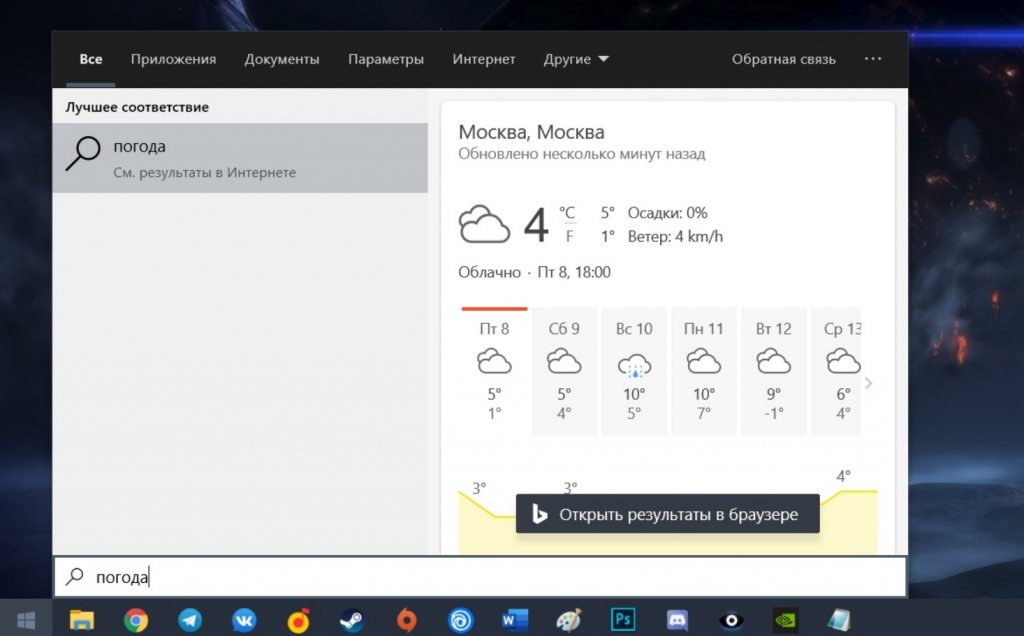Open File Explorer from the taskbar
Viewport: 1024px width, 636px height.
pyautogui.click(x=82, y=621)
